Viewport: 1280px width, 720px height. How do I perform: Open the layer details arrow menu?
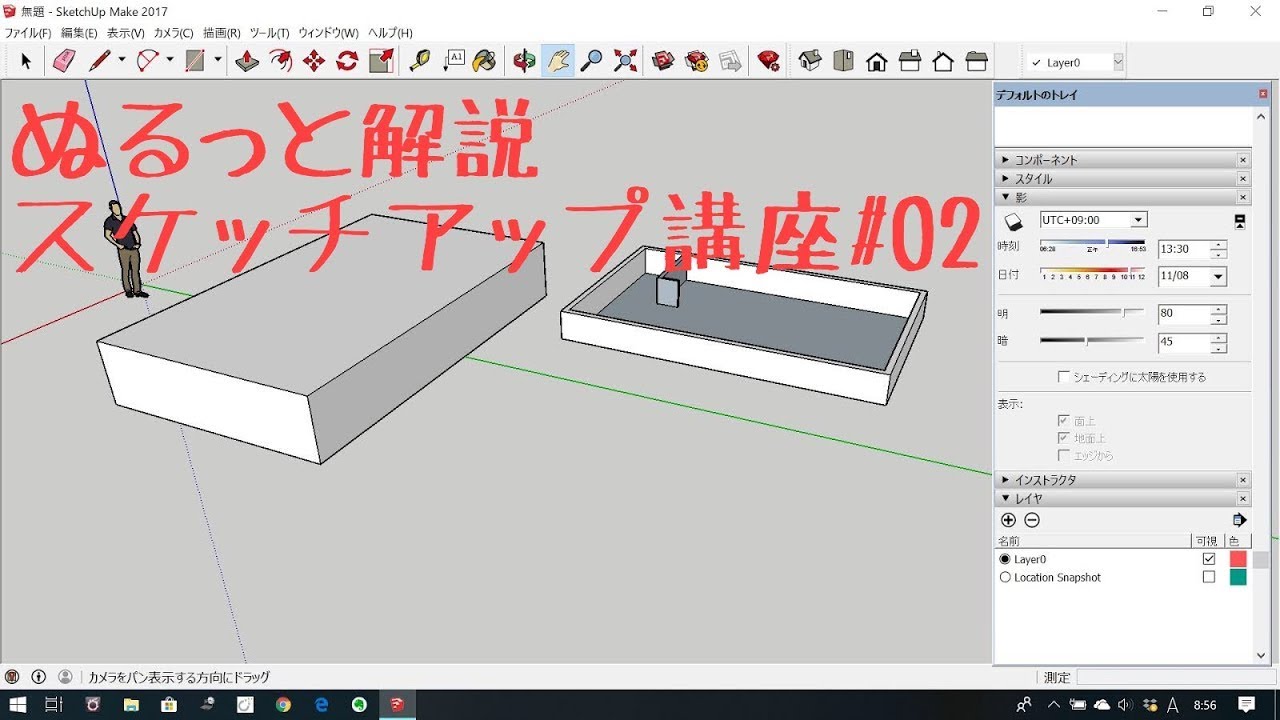[1240, 520]
